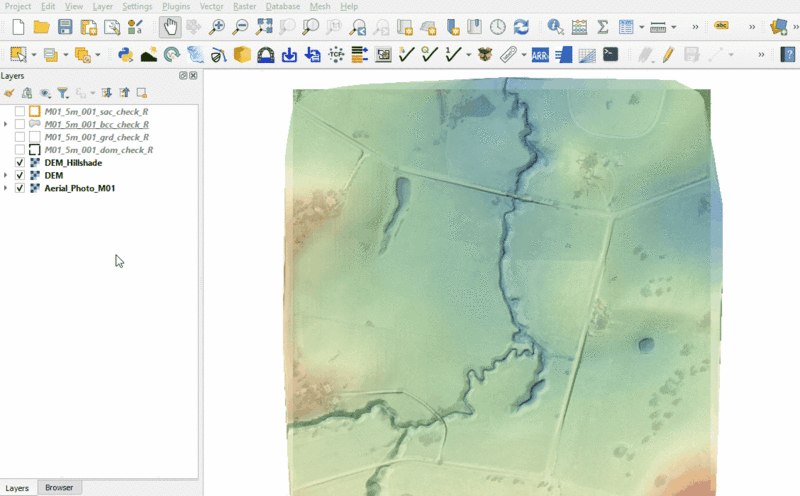
Task: Hide the Aerial_Photo_M01 layer
Action: tap(20, 188)
